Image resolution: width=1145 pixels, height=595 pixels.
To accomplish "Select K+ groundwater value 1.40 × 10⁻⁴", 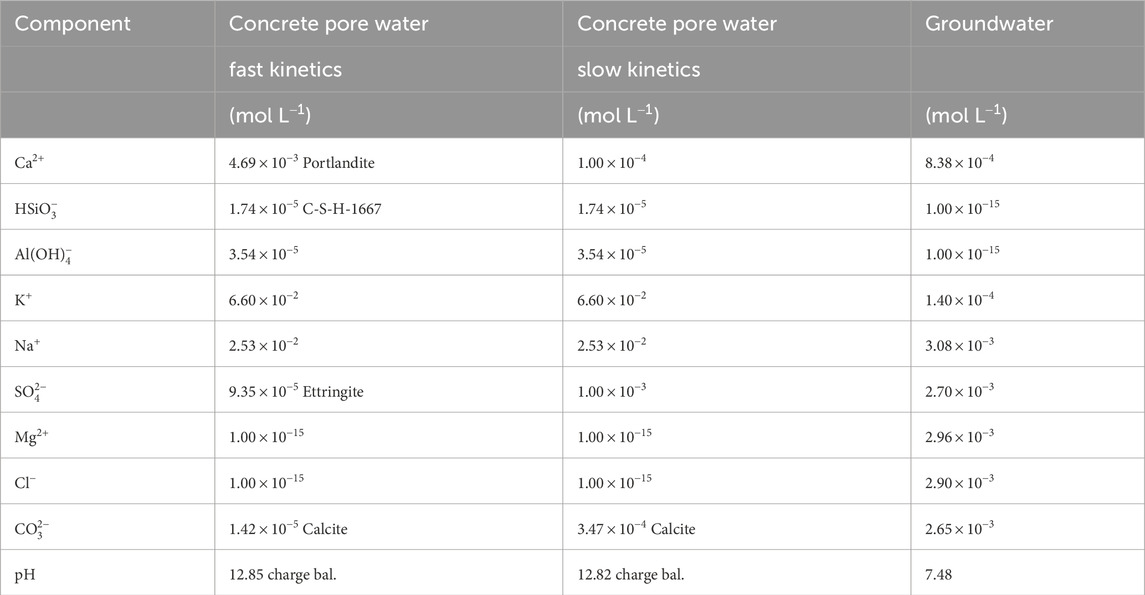I will pos(959,299).
